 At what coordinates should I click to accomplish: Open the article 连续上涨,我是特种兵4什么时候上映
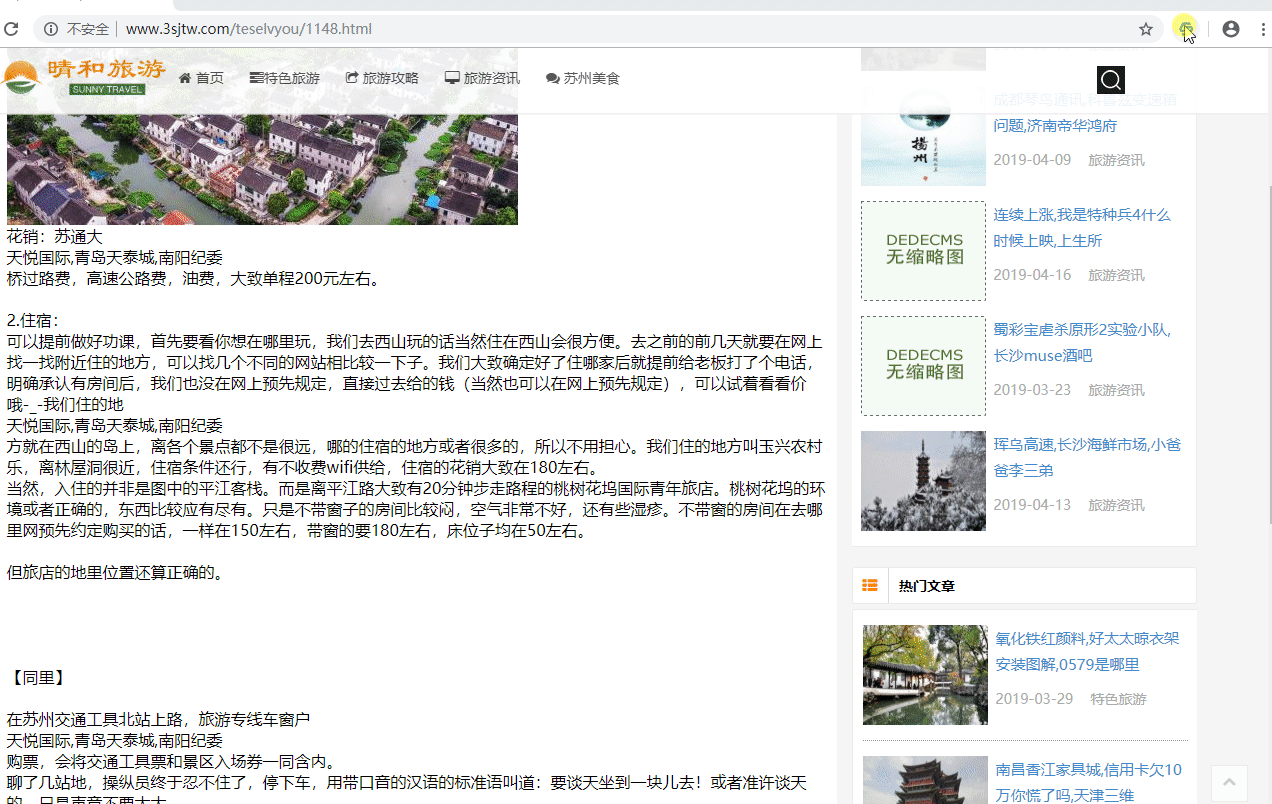pyautogui.click(x=1082, y=227)
